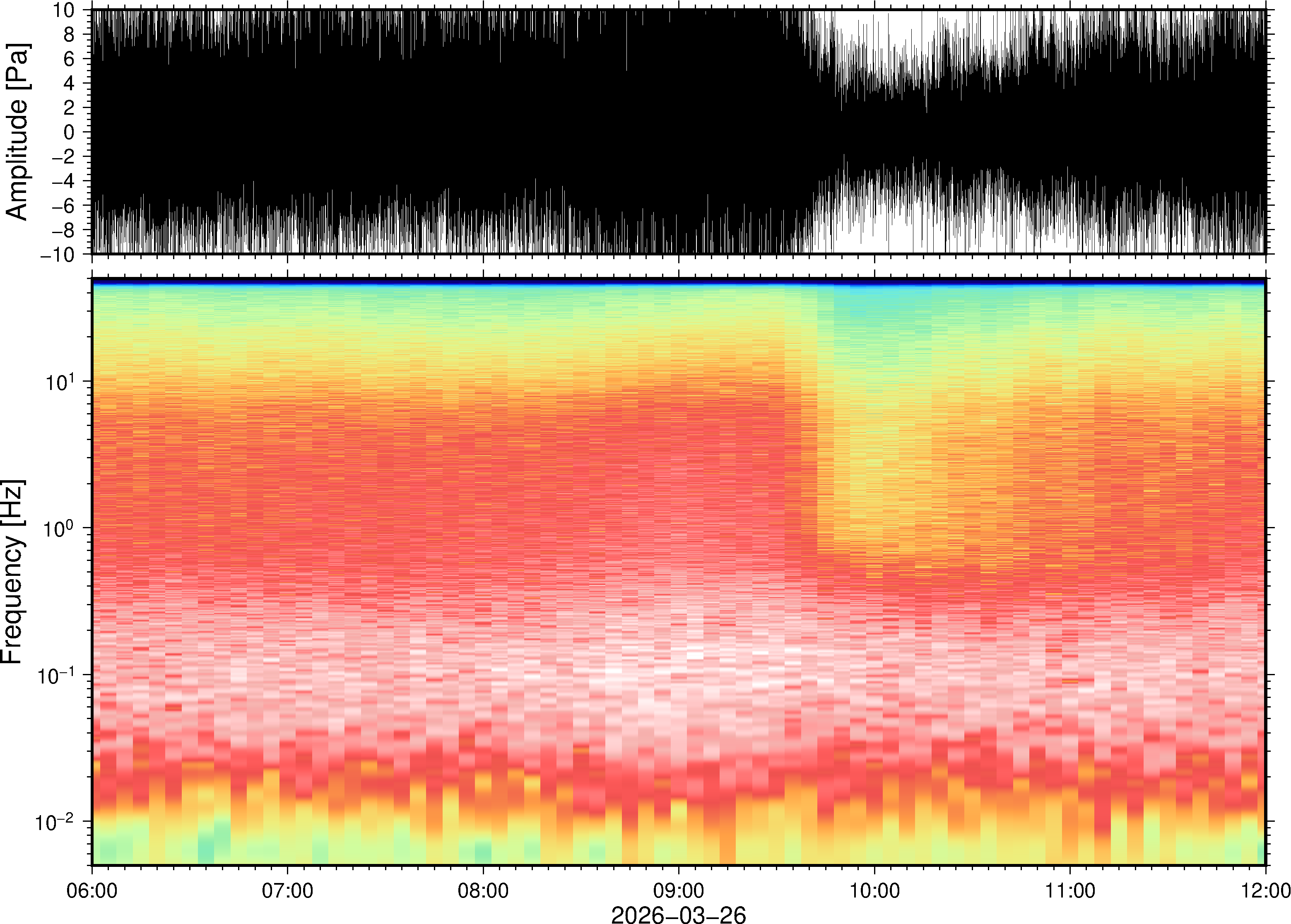Screen dimensions: 1291x924
Task: Click the 10:00 time axis label
Action: [874, 890]
